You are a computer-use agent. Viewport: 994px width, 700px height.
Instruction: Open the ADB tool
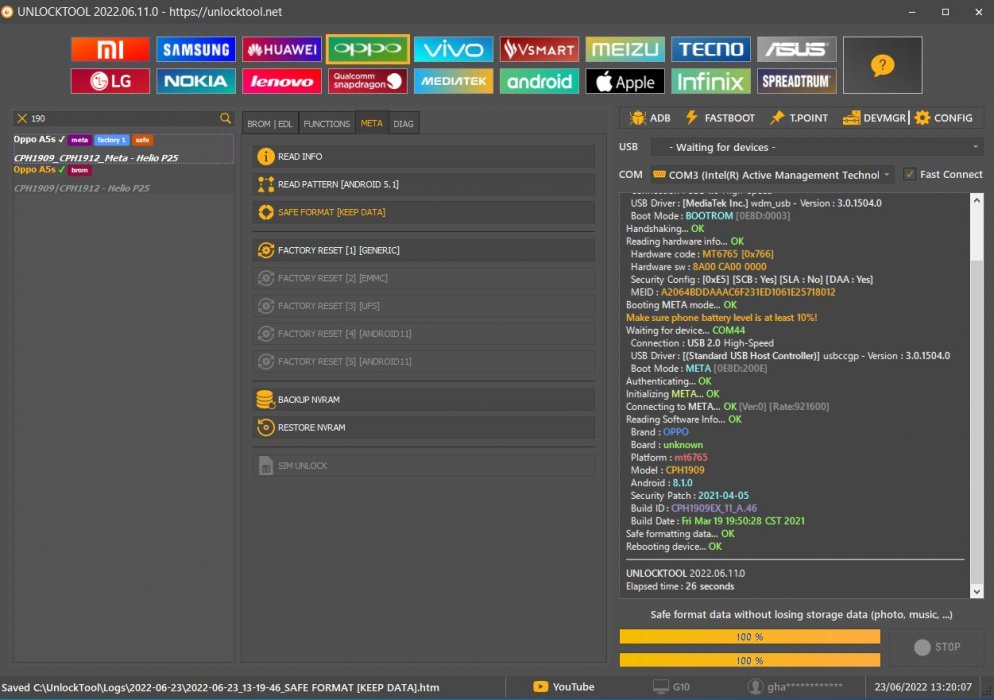(650, 118)
